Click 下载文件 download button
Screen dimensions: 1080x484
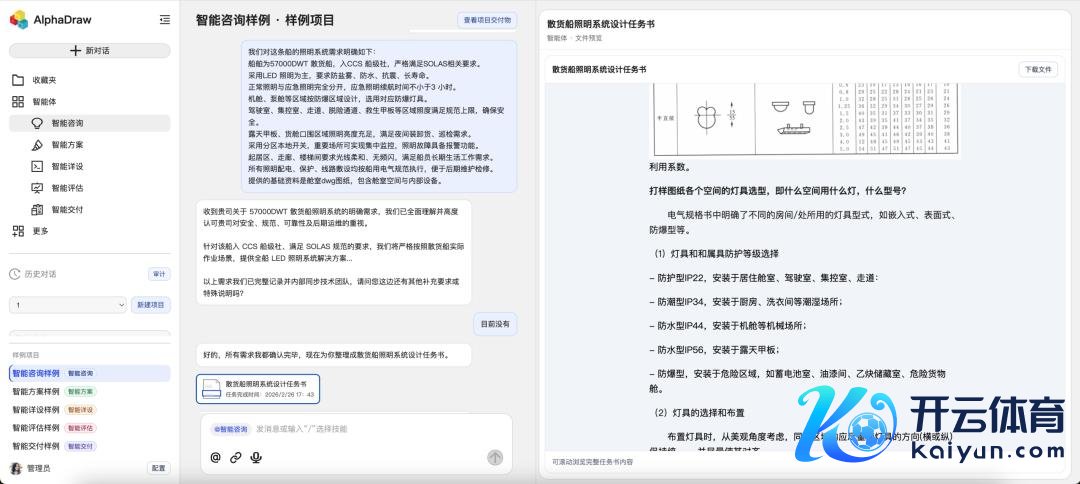pos(1037,70)
